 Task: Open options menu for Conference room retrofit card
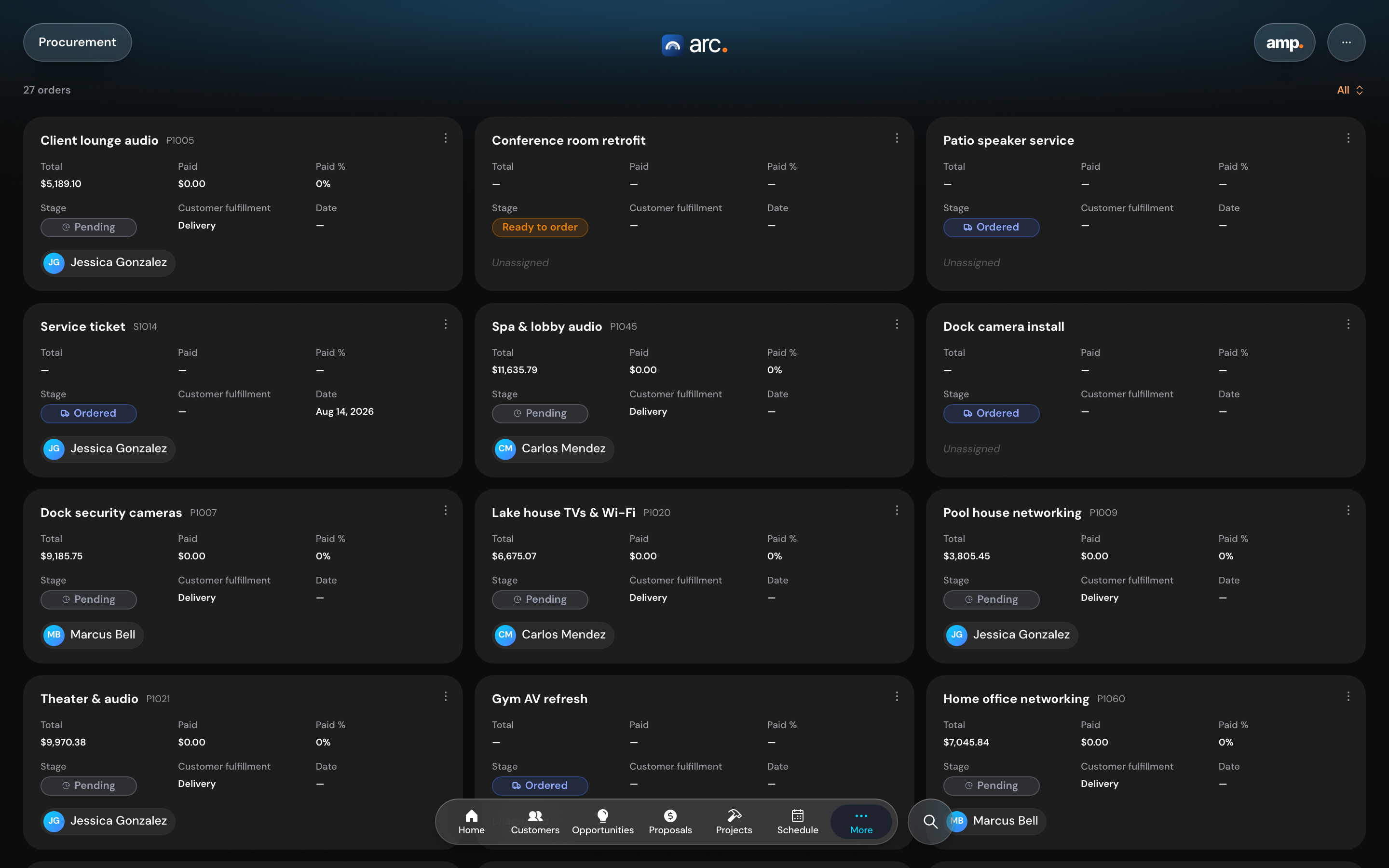(897, 138)
